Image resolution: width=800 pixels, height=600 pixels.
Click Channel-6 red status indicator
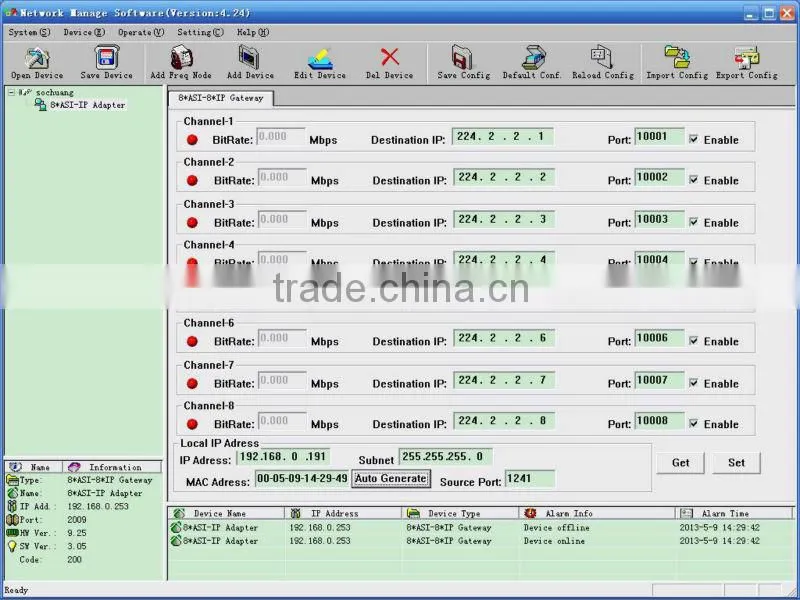pyautogui.click(x=192, y=342)
